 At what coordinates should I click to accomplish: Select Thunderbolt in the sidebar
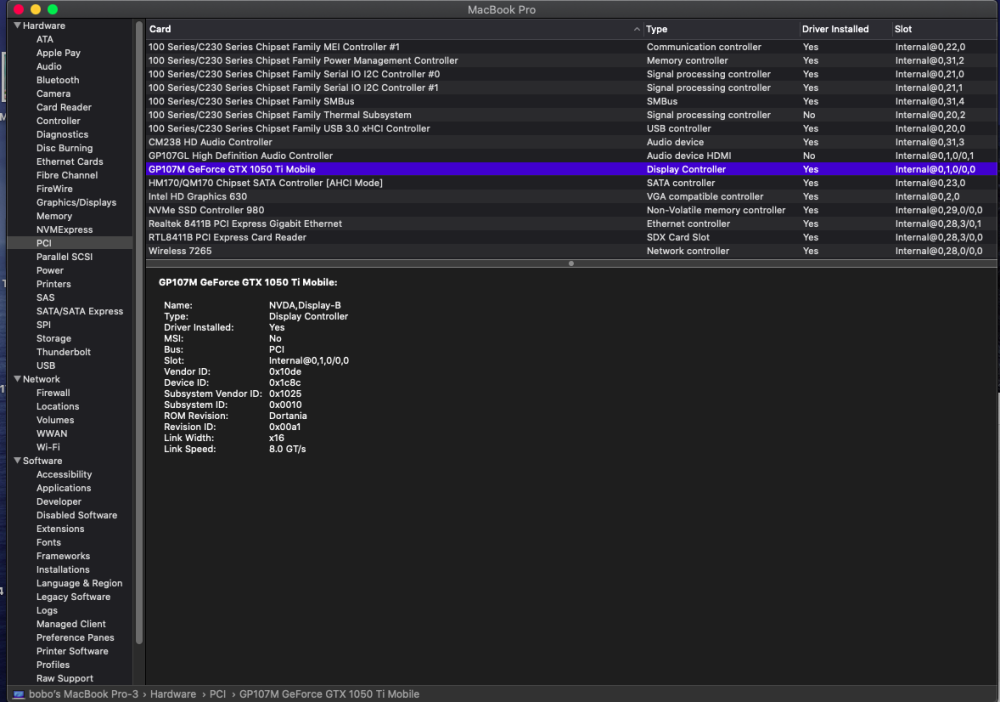tap(63, 352)
